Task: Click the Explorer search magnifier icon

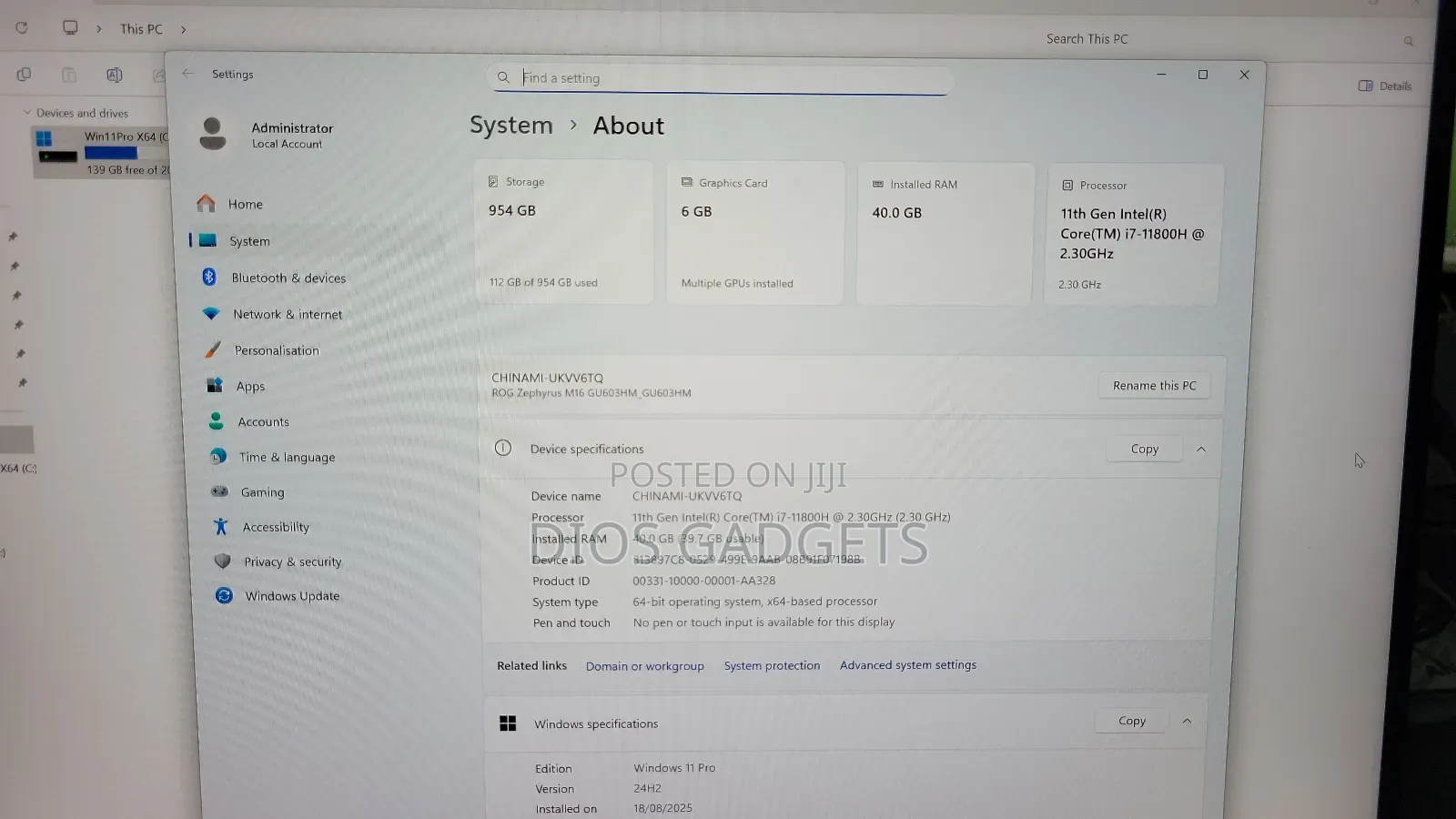Action: tap(1409, 41)
